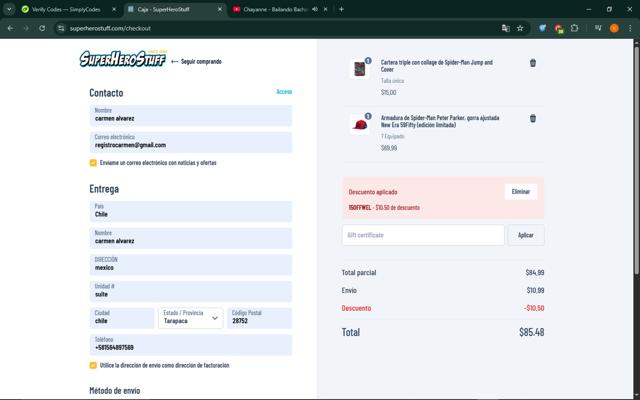Open the blue shield extension icon
The width and height of the screenshot is (640, 400).
click(542, 28)
